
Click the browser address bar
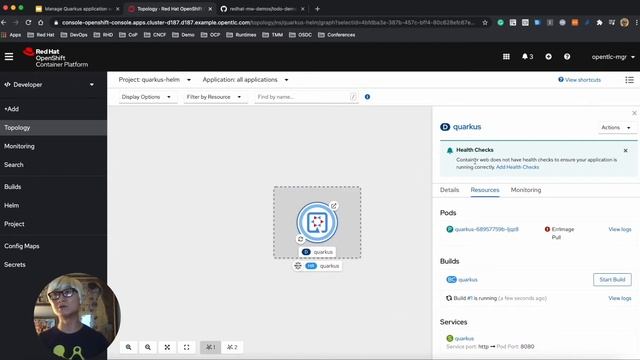[x=268, y=22]
